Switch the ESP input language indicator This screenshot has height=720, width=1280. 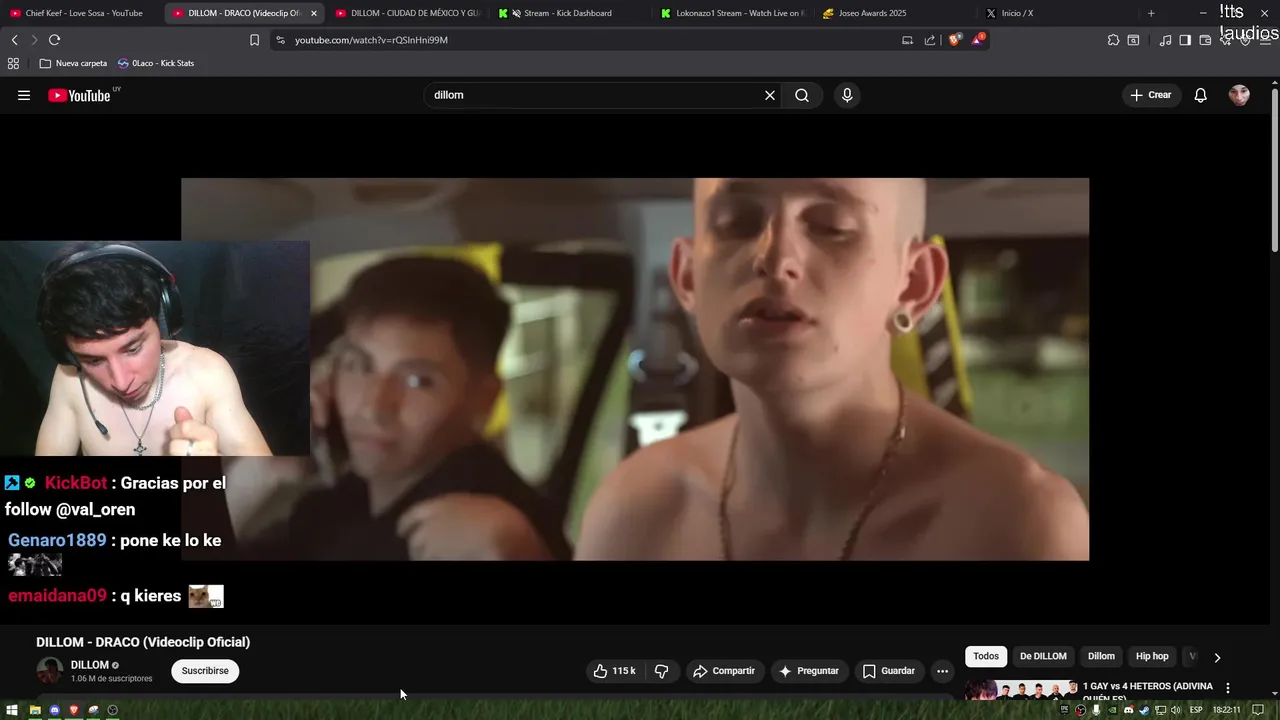tap(1196, 710)
